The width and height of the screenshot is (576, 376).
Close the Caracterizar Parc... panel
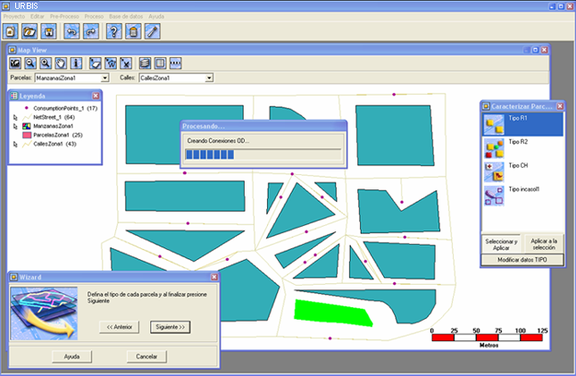pyautogui.click(x=560, y=106)
